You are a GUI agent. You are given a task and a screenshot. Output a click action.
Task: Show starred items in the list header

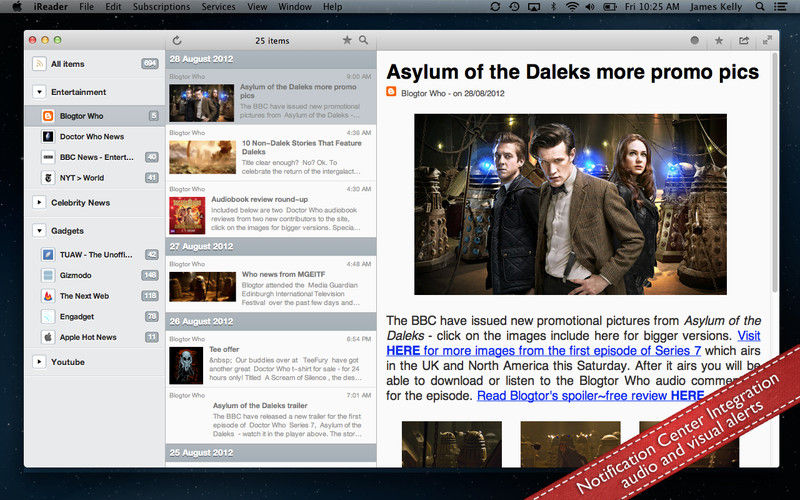347,41
